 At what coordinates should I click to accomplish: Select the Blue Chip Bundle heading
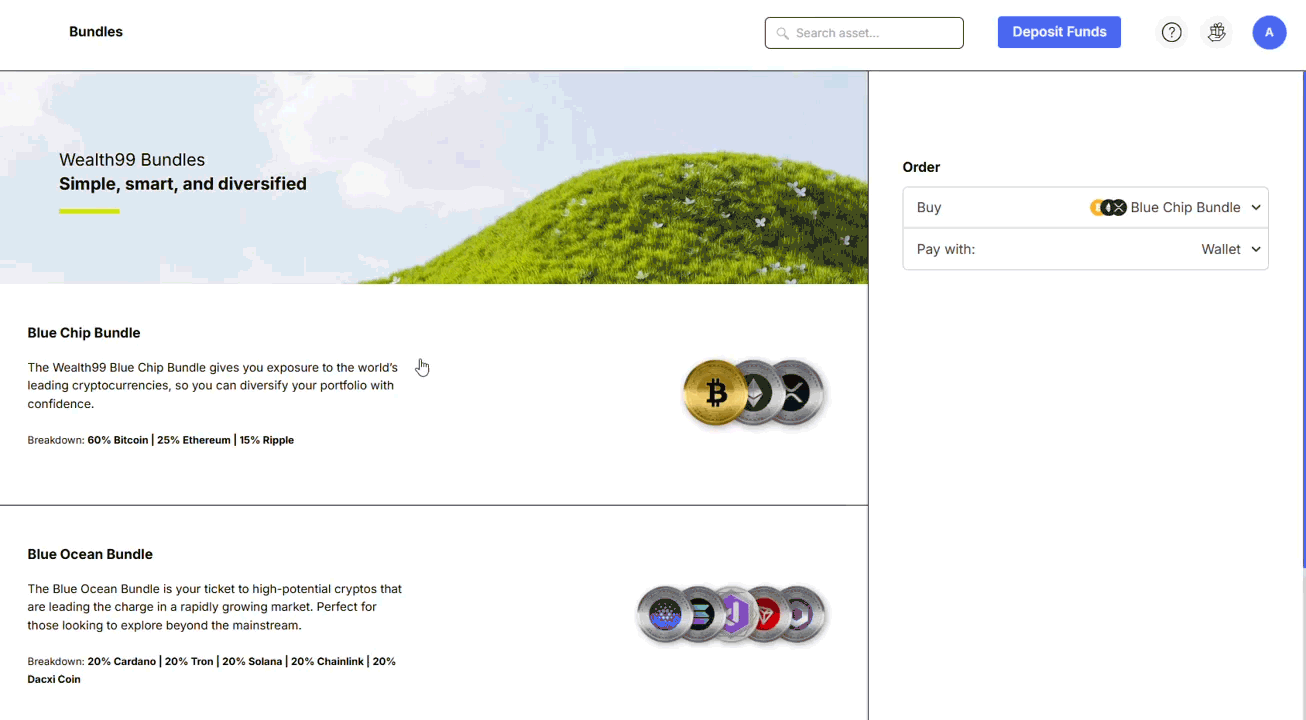click(x=84, y=333)
